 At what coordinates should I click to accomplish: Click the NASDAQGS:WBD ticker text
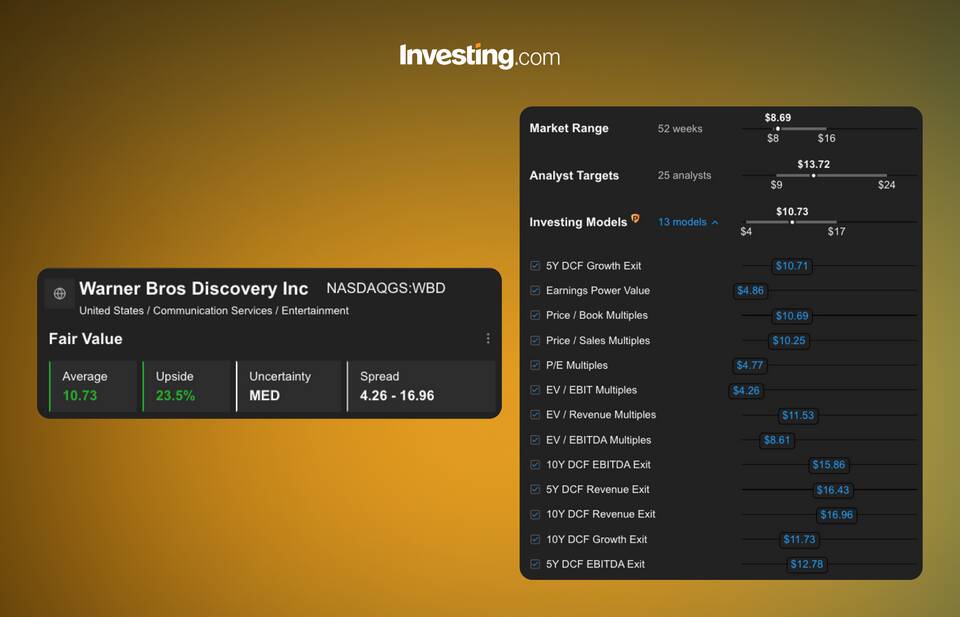[386, 288]
